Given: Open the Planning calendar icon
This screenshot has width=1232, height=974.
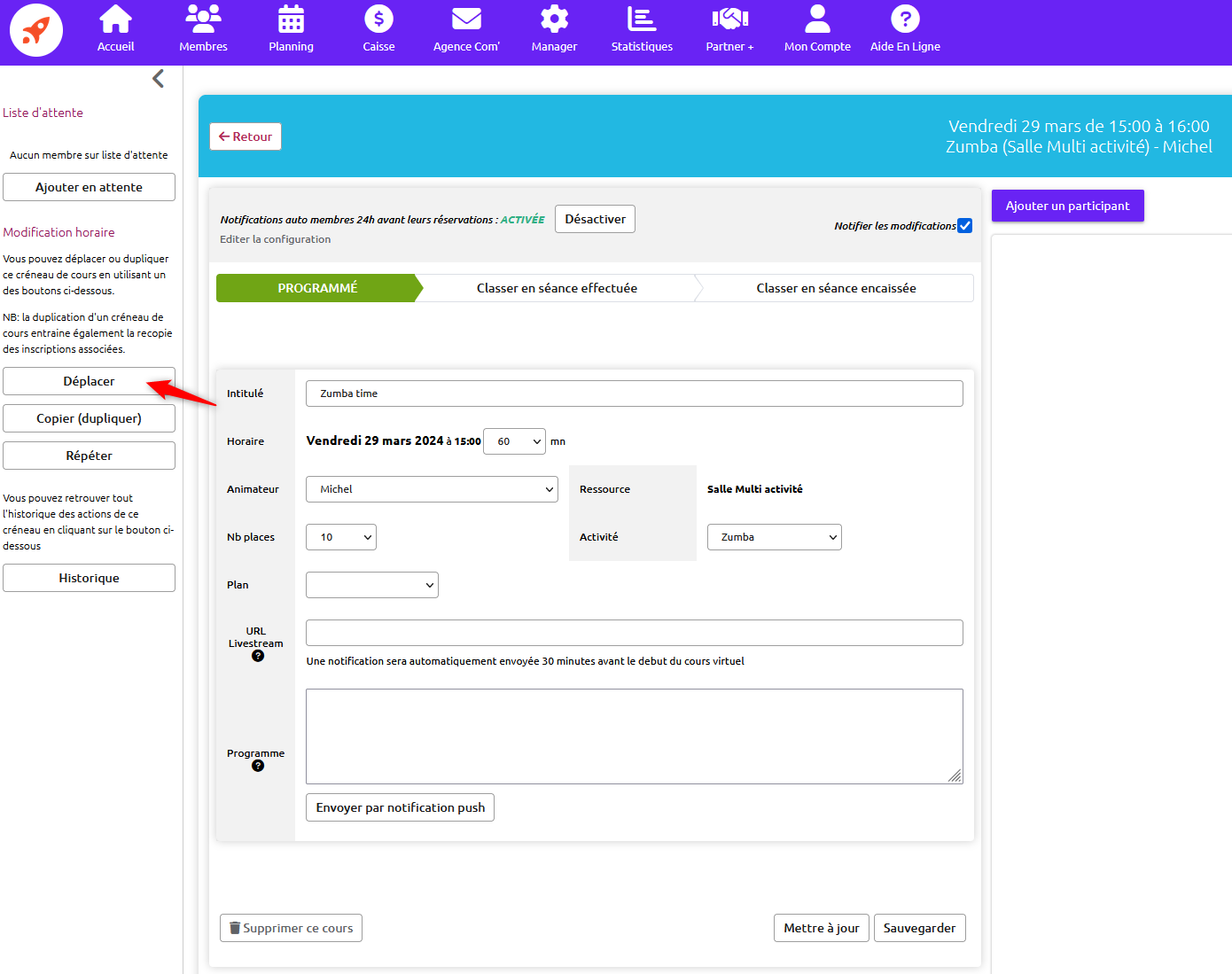Looking at the screenshot, I should click(x=291, y=19).
